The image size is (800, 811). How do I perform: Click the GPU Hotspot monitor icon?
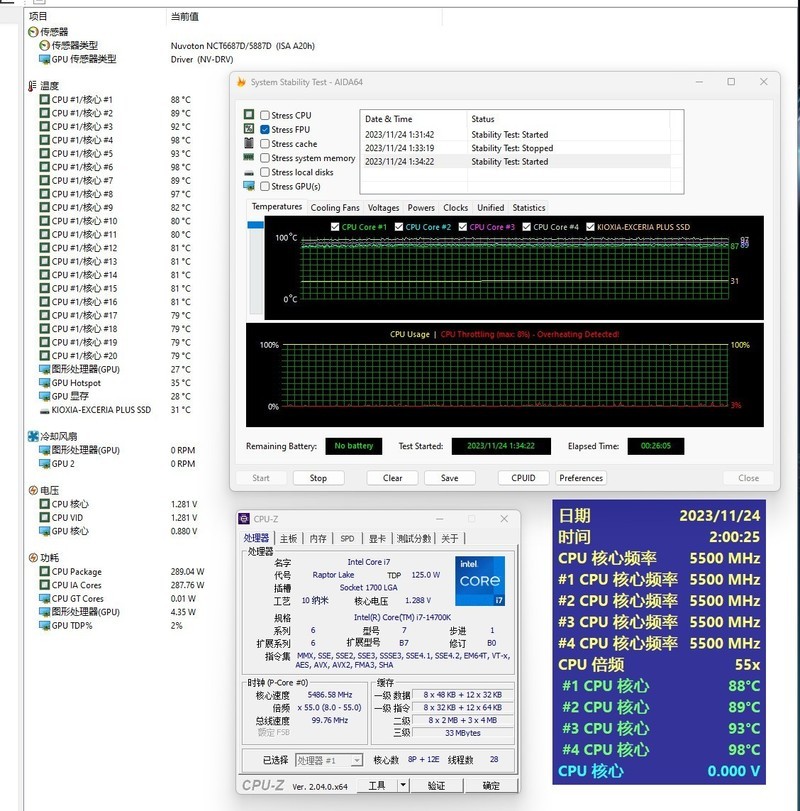coord(44,383)
